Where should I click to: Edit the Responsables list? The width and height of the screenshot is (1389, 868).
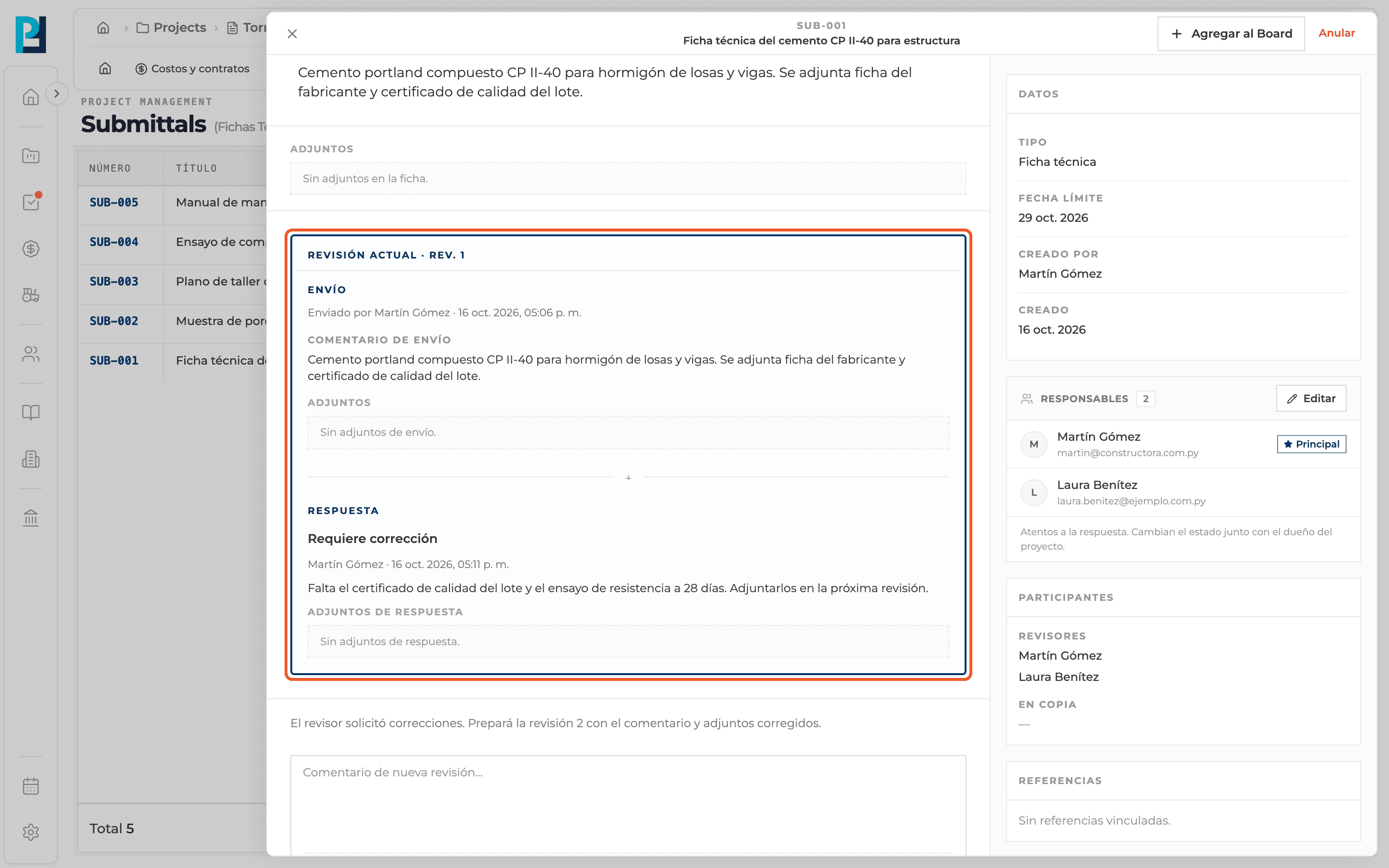click(1311, 398)
